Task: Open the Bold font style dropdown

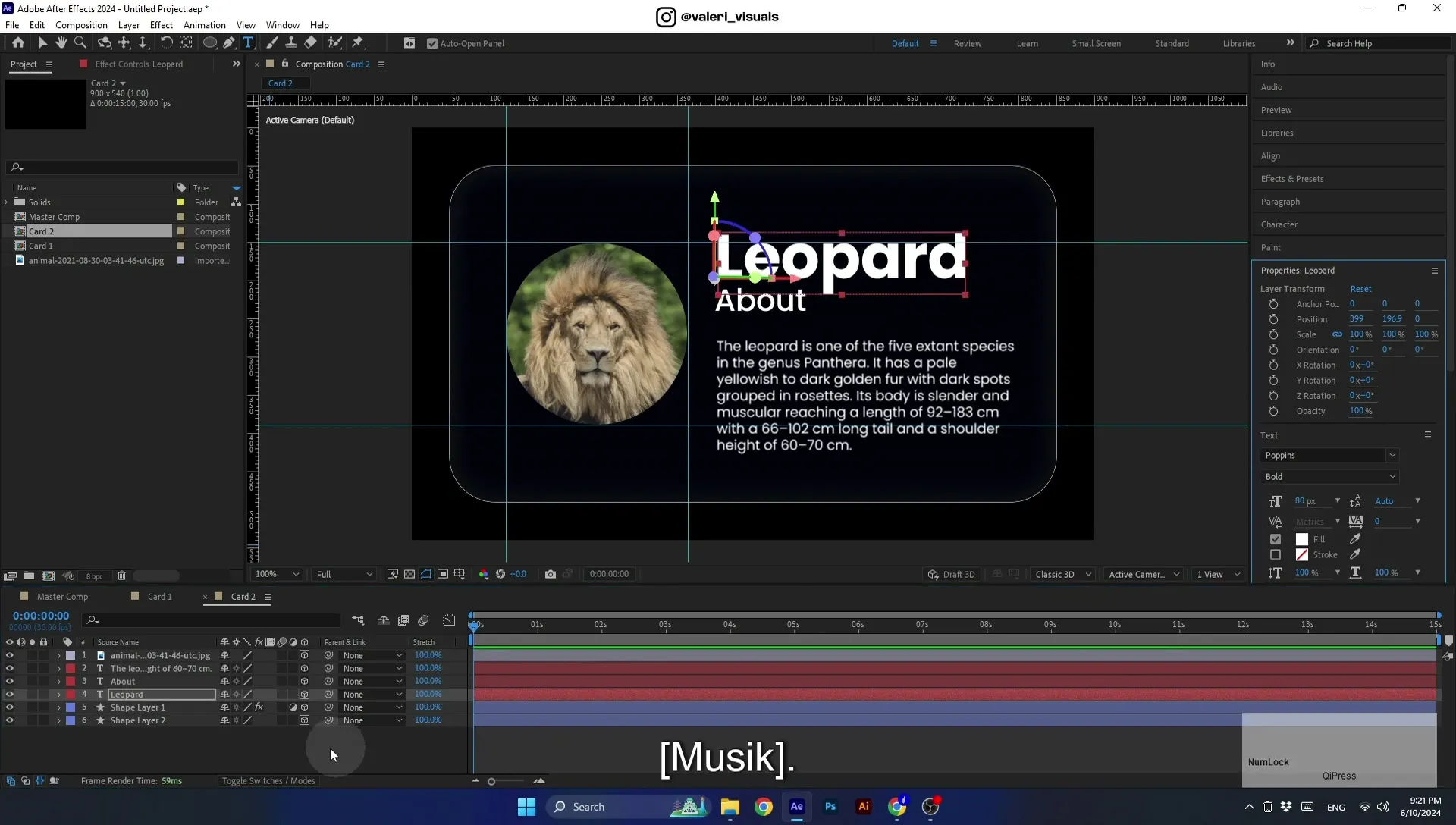Action: point(1329,477)
